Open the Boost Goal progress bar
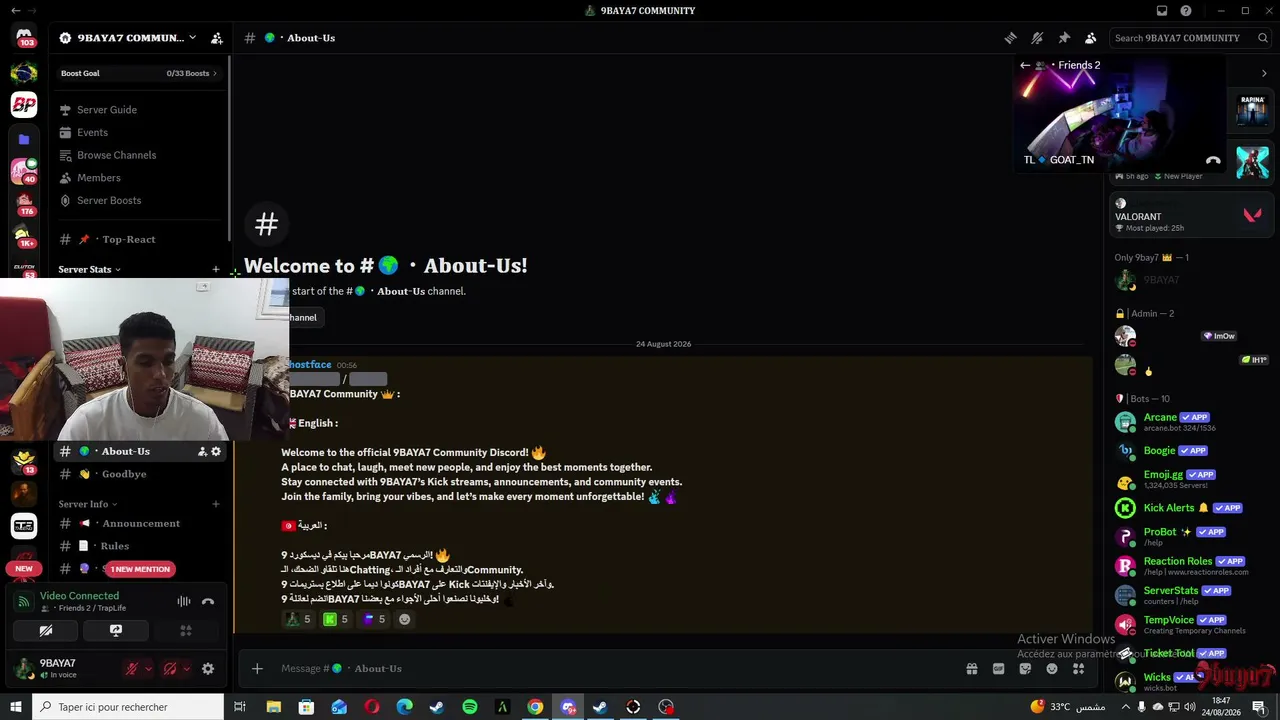 point(138,73)
